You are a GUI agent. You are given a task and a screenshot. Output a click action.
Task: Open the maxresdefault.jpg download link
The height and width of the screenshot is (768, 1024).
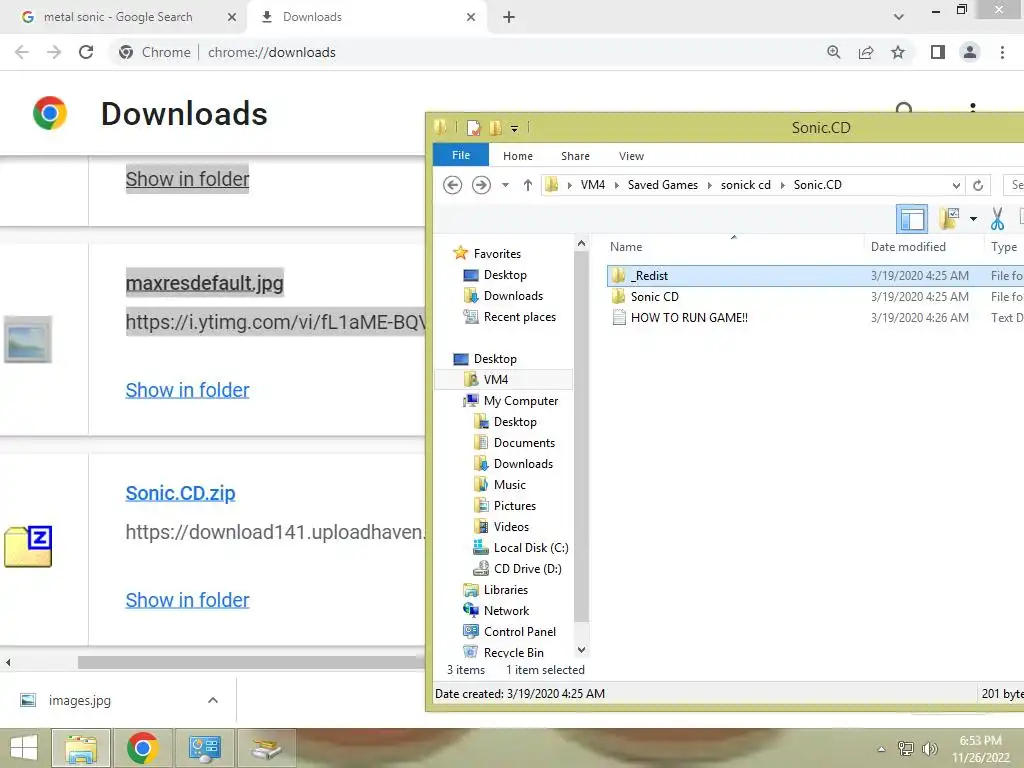(204, 283)
